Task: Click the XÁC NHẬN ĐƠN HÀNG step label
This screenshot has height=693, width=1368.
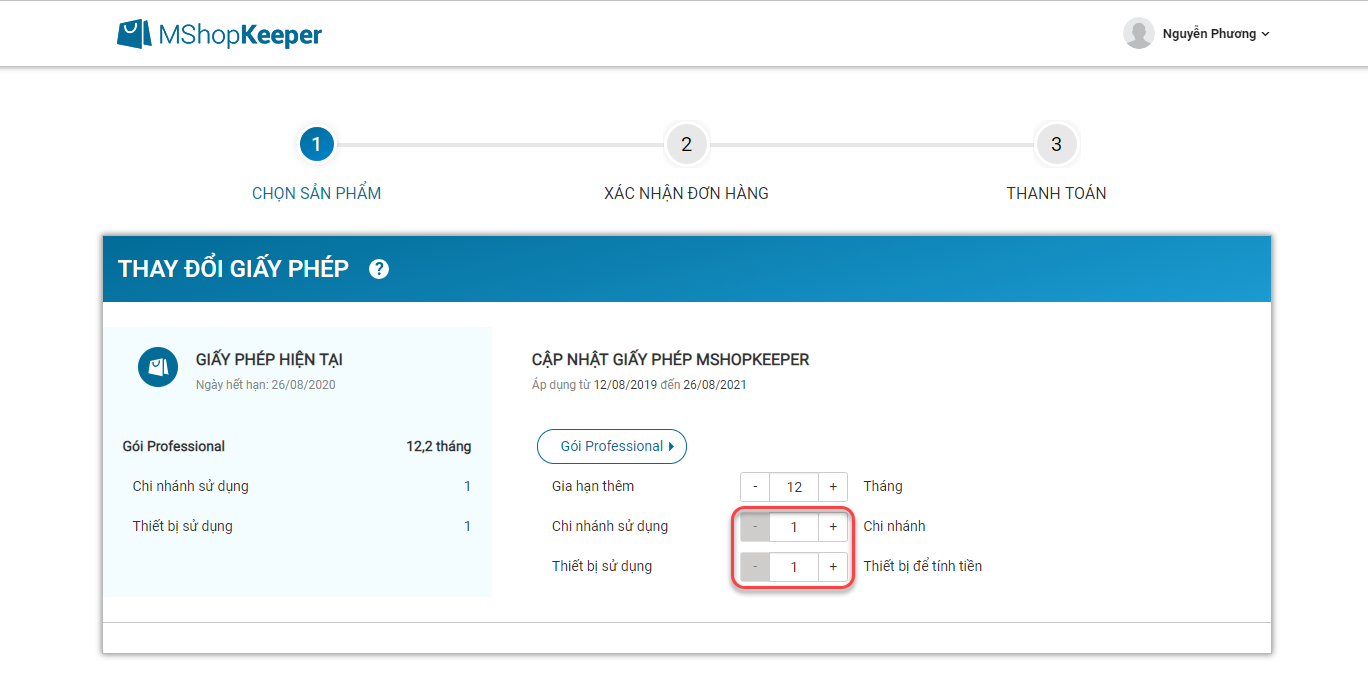Action: (x=686, y=194)
